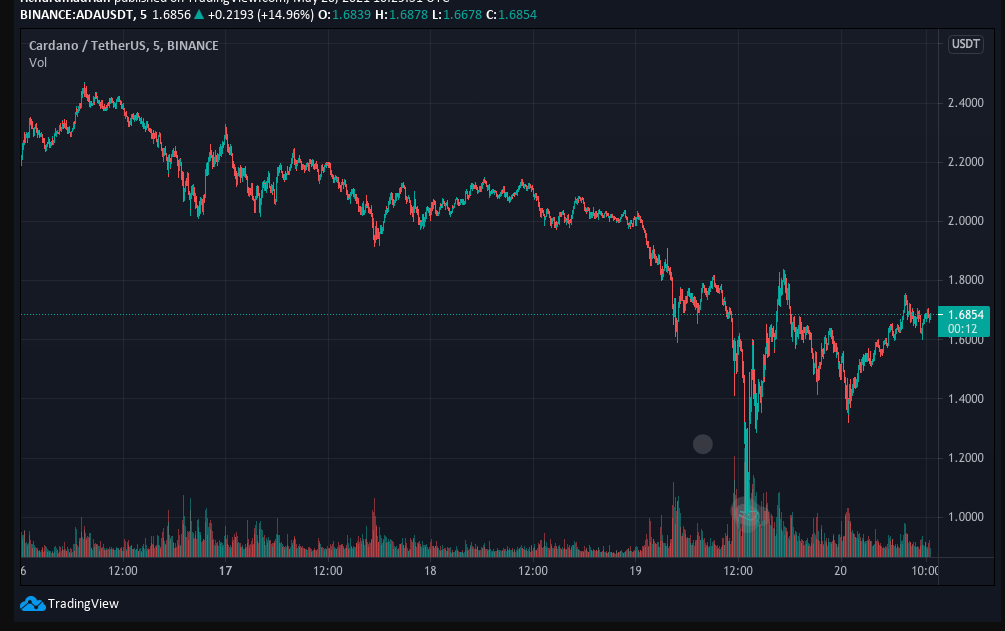
Task: Click the 1.4000 price axis label
Action: [965, 398]
